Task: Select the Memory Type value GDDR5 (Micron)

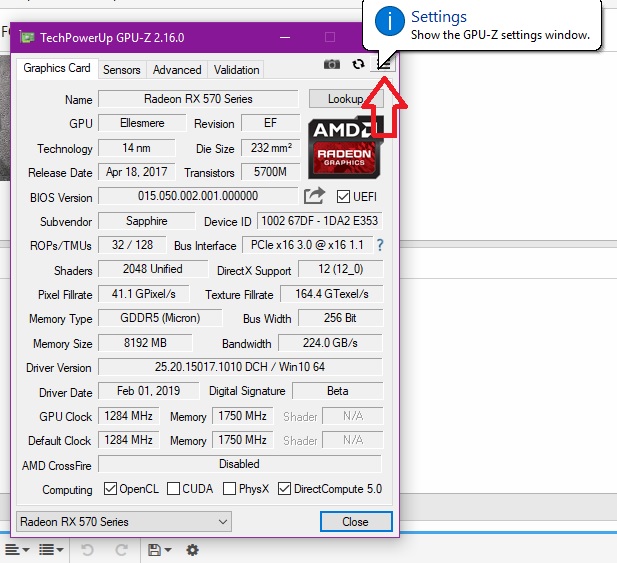Action: 160,318
